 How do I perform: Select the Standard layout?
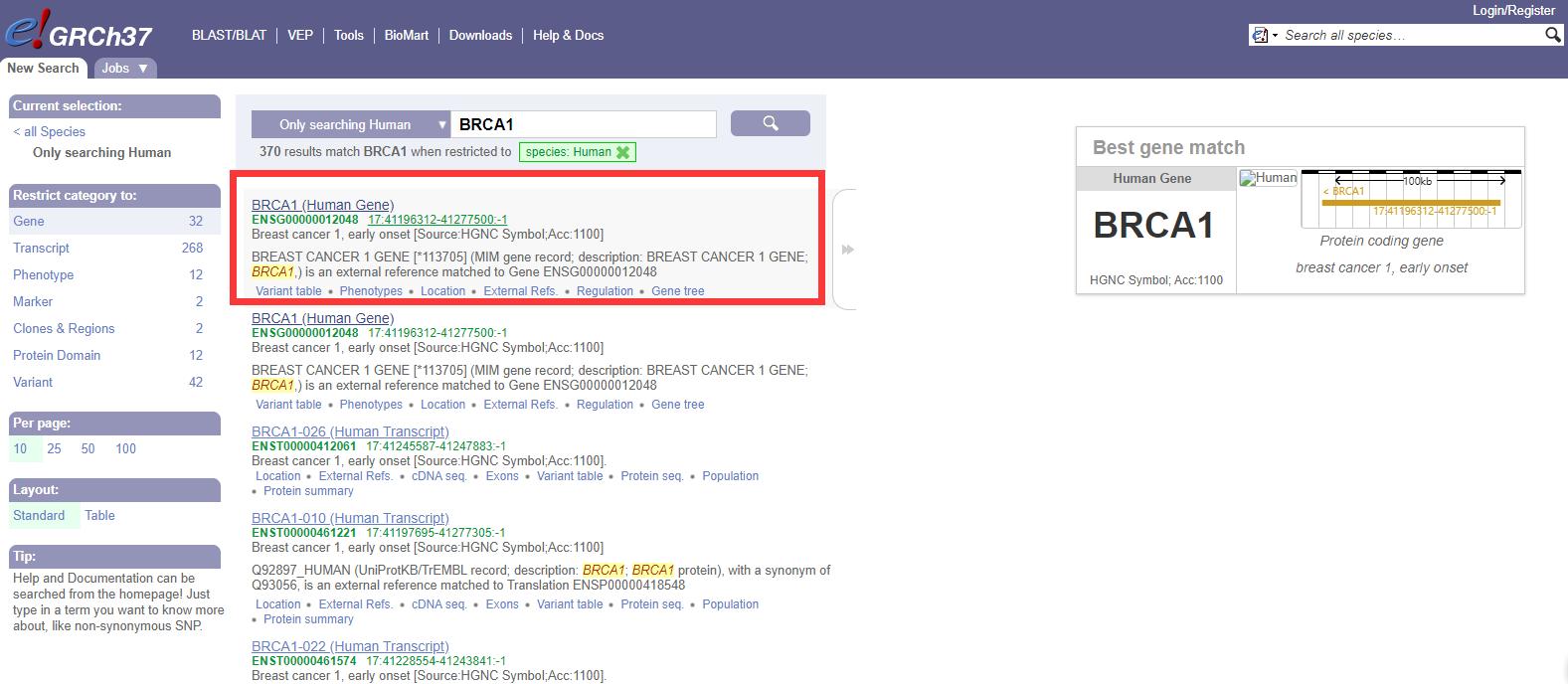pyautogui.click(x=39, y=515)
